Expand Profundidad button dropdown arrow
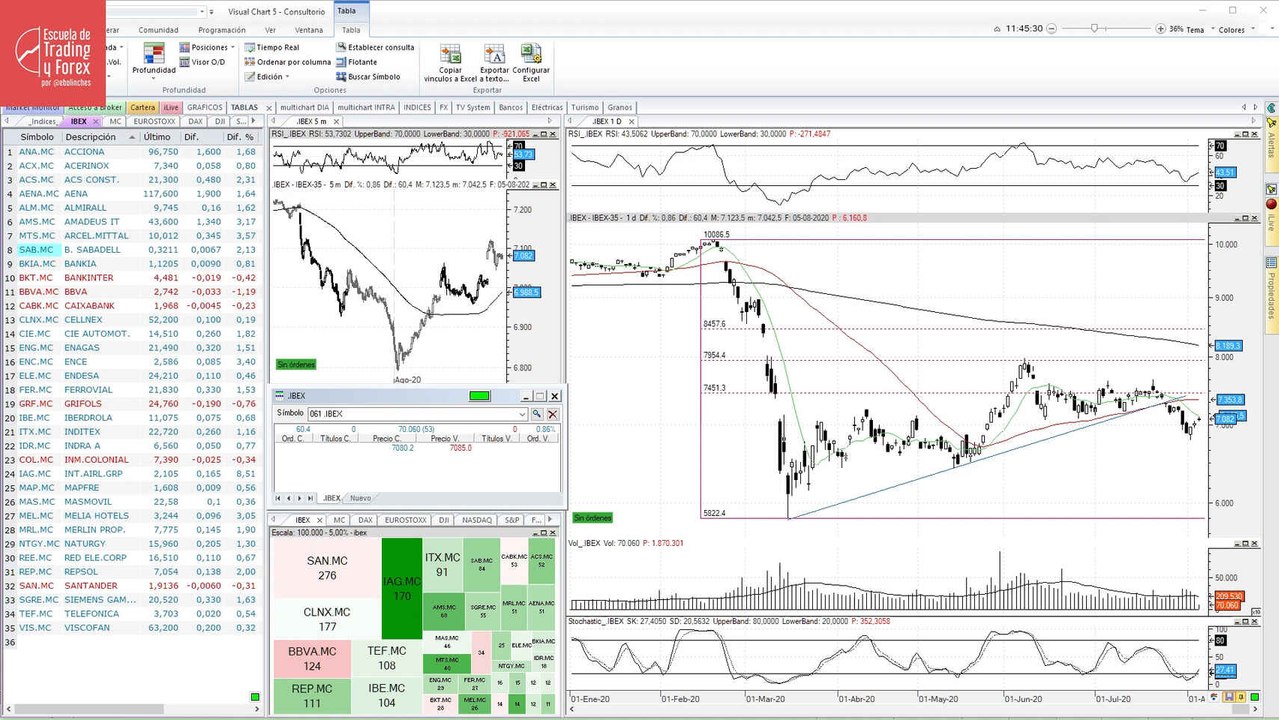The width and height of the screenshot is (1279, 720). tap(154, 78)
